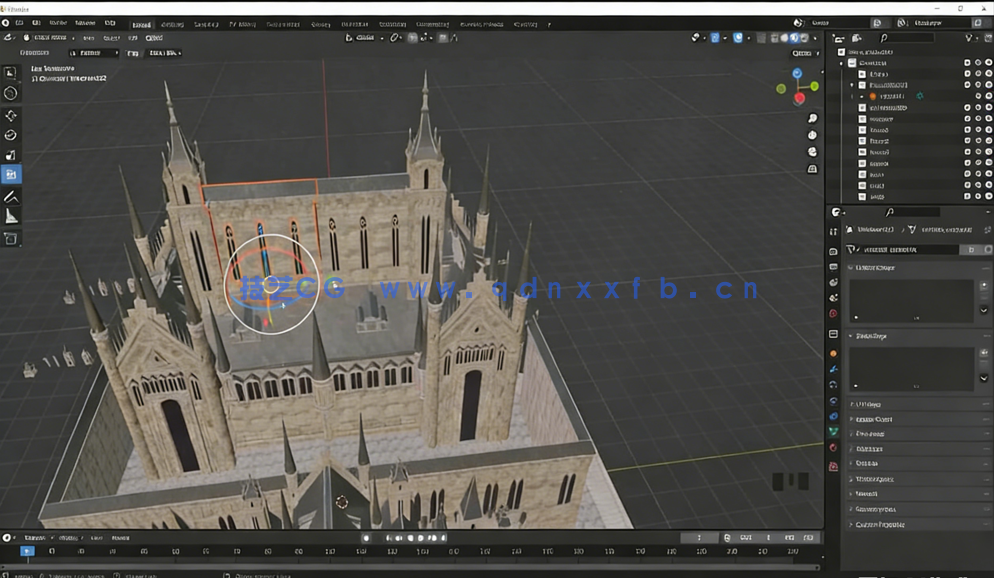Image resolution: width=994 pixels, height=578 pixels.
Task: Switch viewport to Material Preview shading
Action: pyautogui.click(x=794, y=37)
